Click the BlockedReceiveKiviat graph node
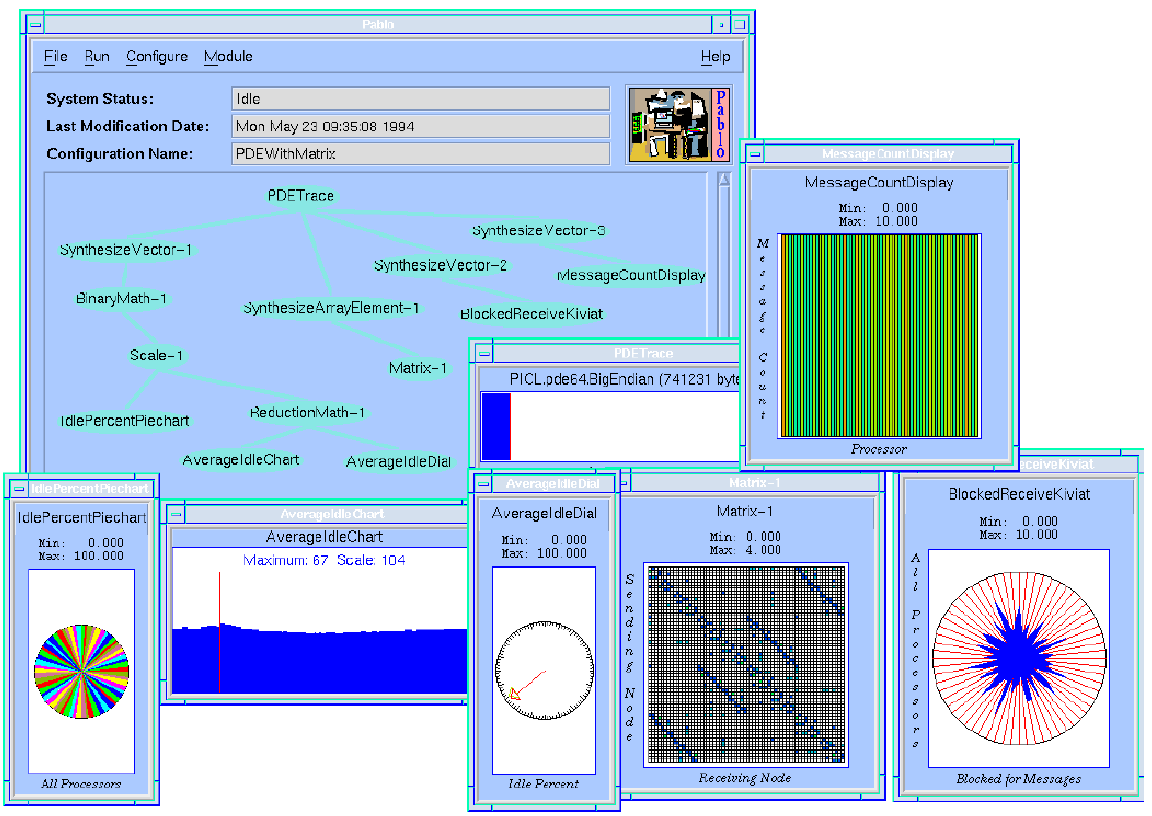 click(x=531, y=314)
